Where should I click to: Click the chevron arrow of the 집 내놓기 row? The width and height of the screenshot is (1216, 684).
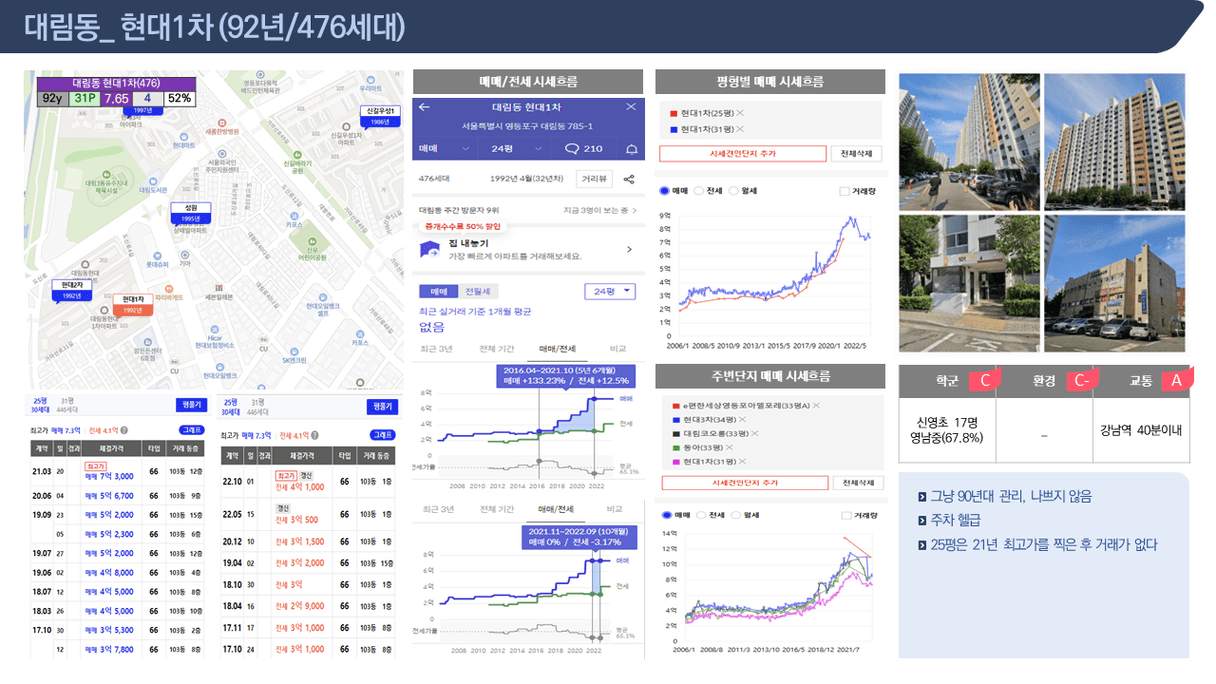point(629,250)
